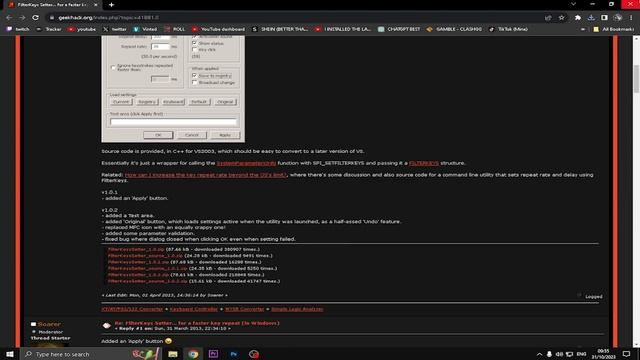Toggle Ignore keystrokes checkbox in dialog image
Viewport: 640px width, 360px height.
click(x=113, y=67)
